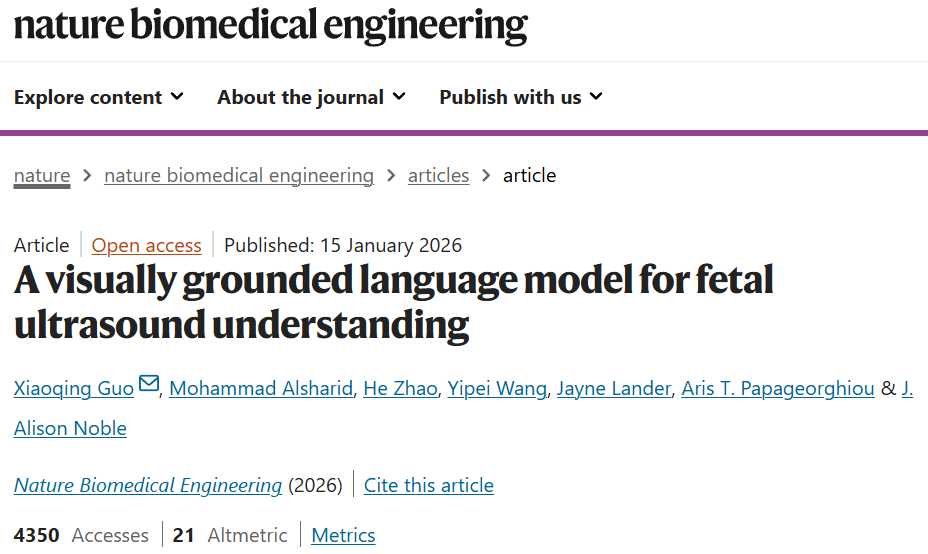
Task: Open the About the journal dropdown
Action: [311, 97]
